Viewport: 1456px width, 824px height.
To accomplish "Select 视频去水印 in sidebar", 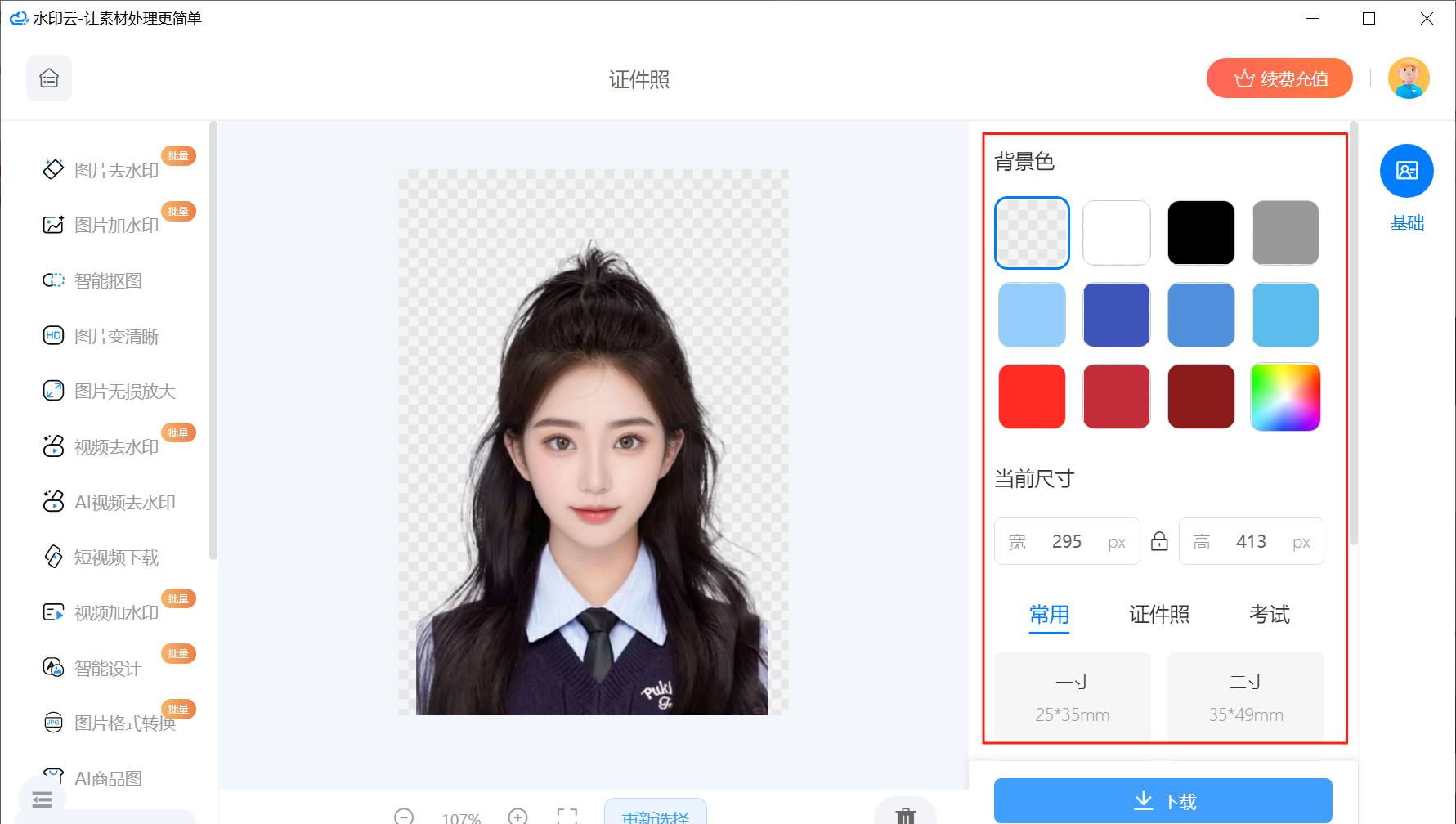I will click(x=101, y=446).
